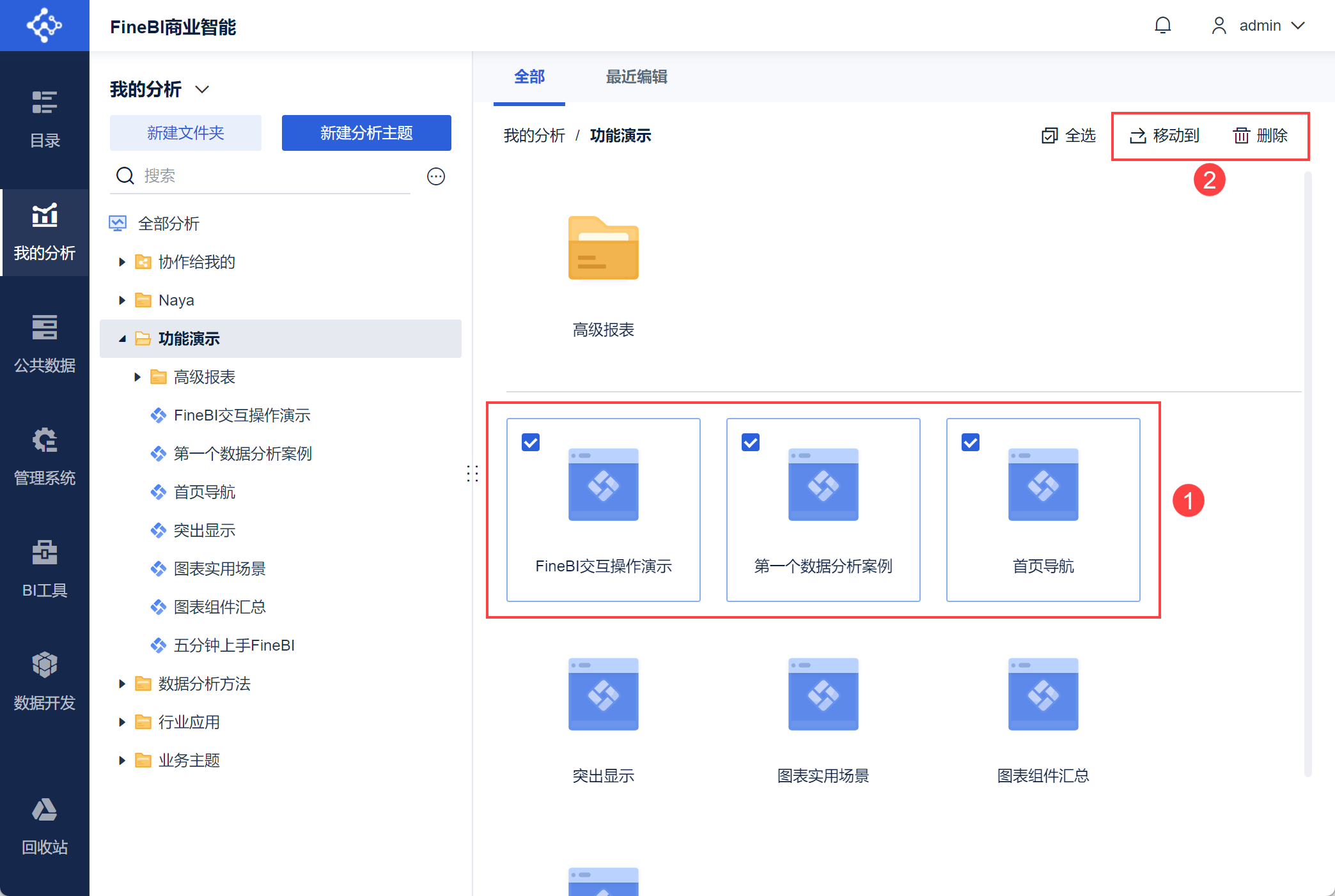Screen dimensions: 1335x896
Task: Expand the 行业应用 tree node
Action: (x=122, y=722)
